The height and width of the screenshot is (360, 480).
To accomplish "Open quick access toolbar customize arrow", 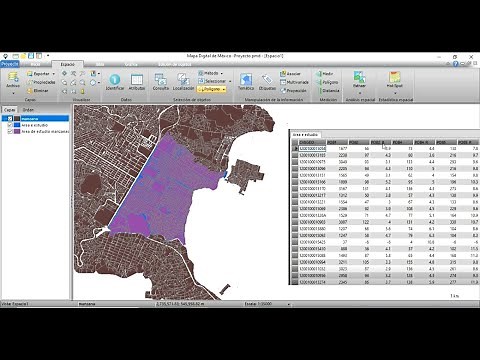I will pyautogui.click(x=48, y=56).
